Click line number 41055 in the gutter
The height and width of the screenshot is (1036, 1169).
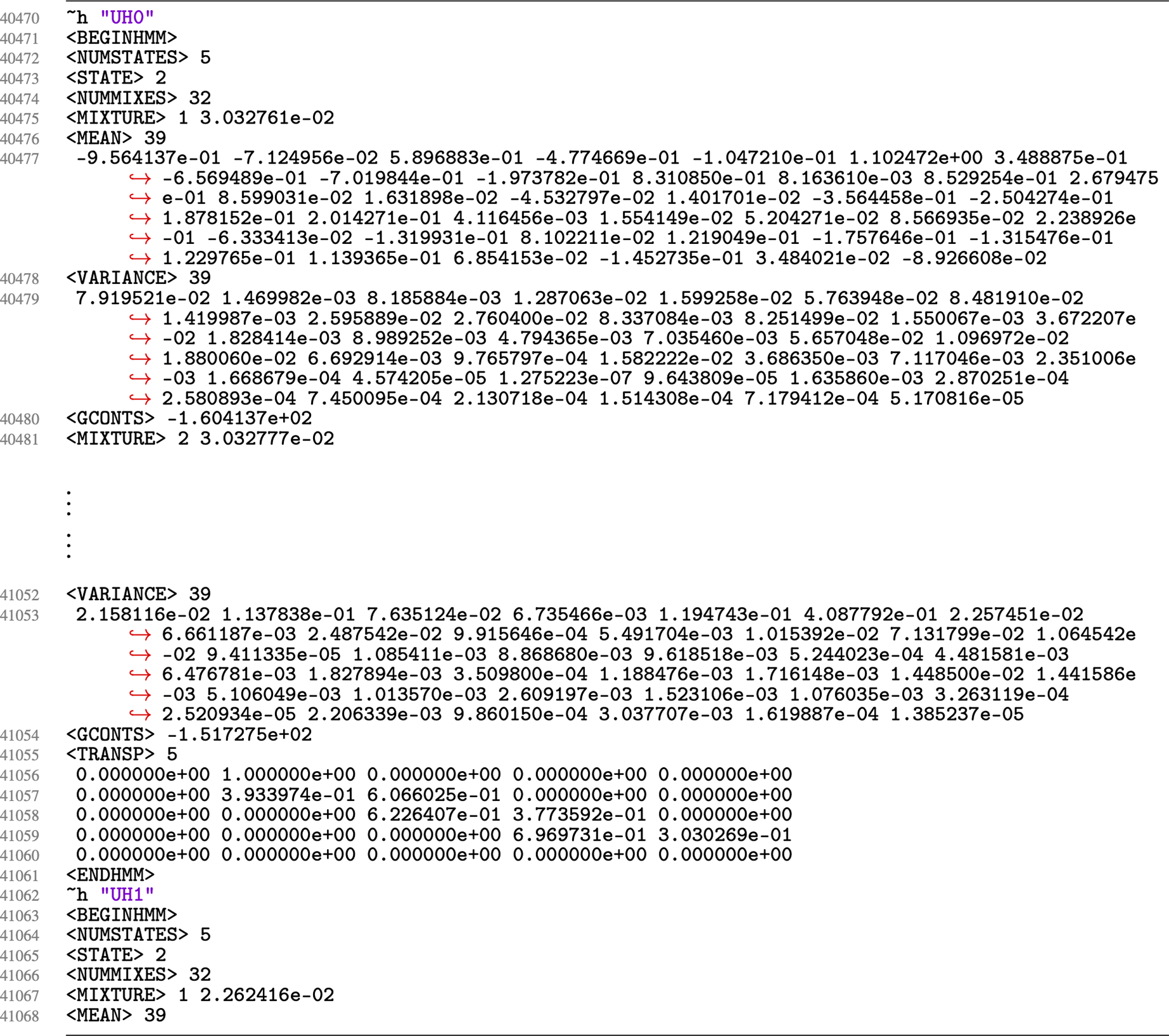[x=20, y=755]
